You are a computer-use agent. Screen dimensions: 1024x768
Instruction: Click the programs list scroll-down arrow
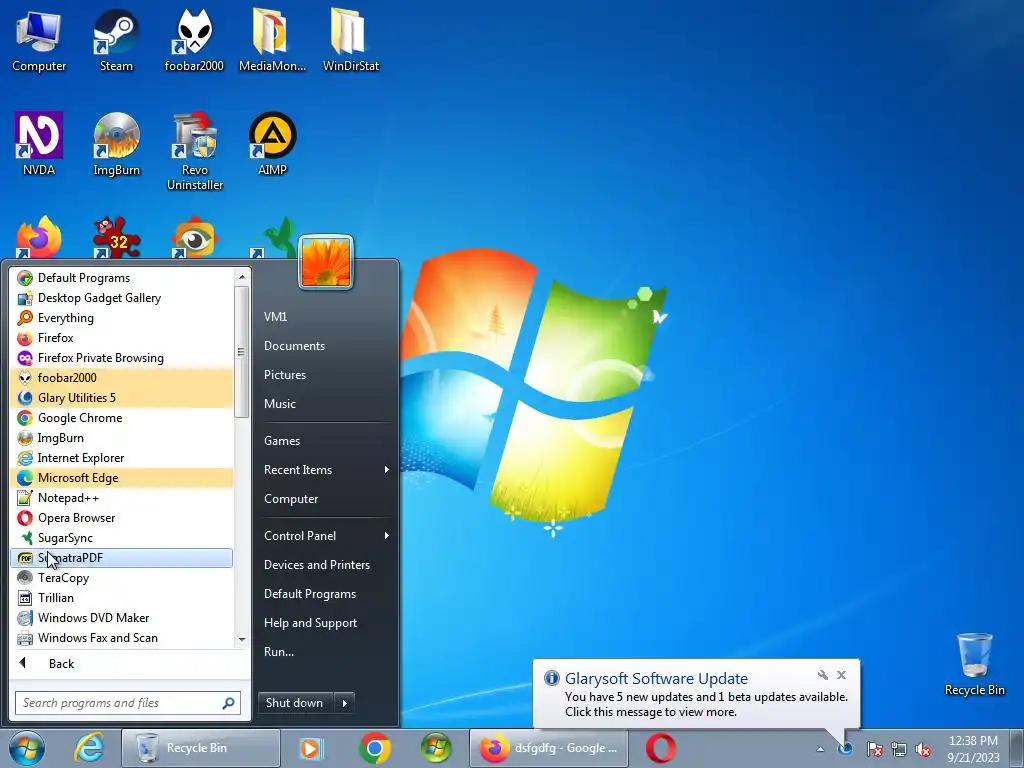click(242, 639)
